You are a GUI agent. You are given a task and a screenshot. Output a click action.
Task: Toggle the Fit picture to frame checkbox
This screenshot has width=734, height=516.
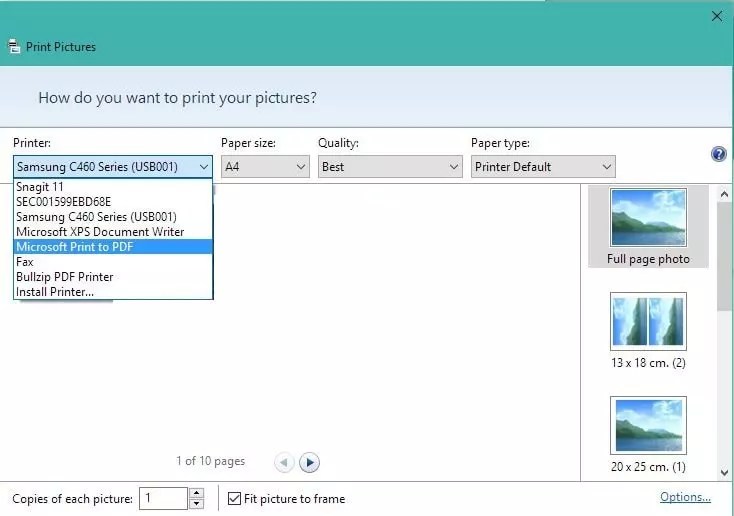coord(234,498)
